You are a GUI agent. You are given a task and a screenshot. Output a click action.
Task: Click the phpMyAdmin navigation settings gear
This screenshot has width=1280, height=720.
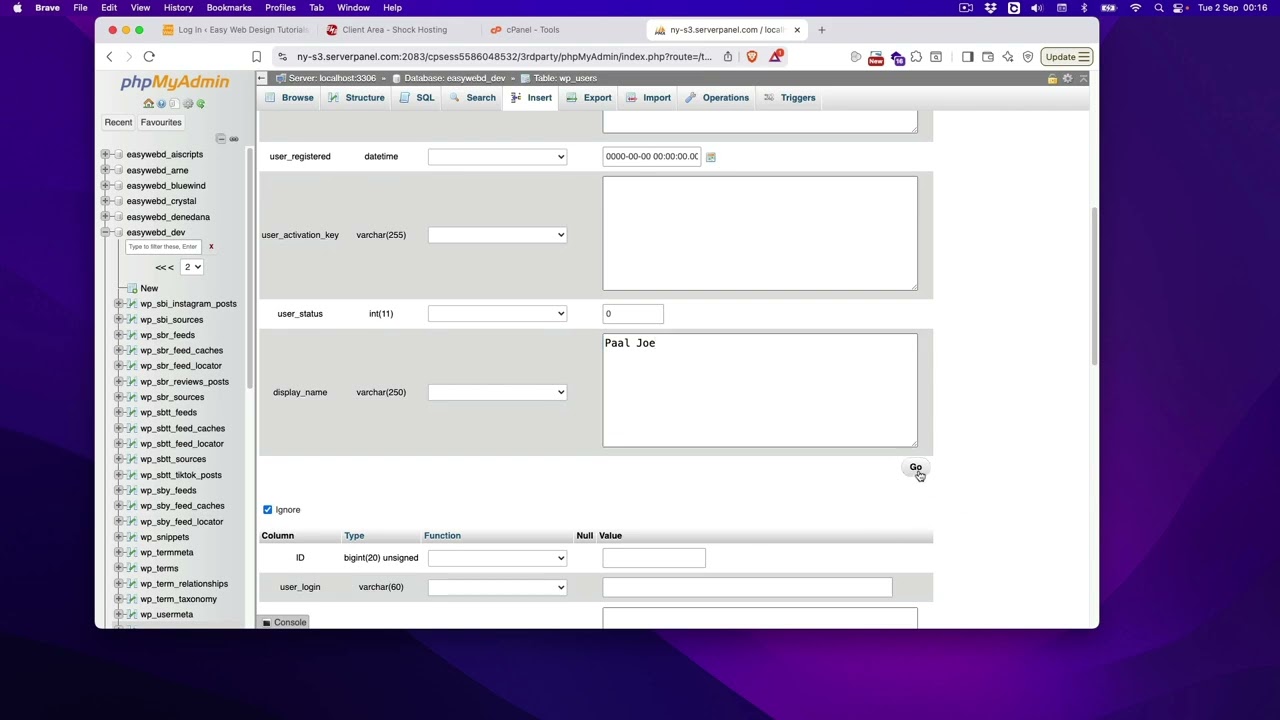187,104
